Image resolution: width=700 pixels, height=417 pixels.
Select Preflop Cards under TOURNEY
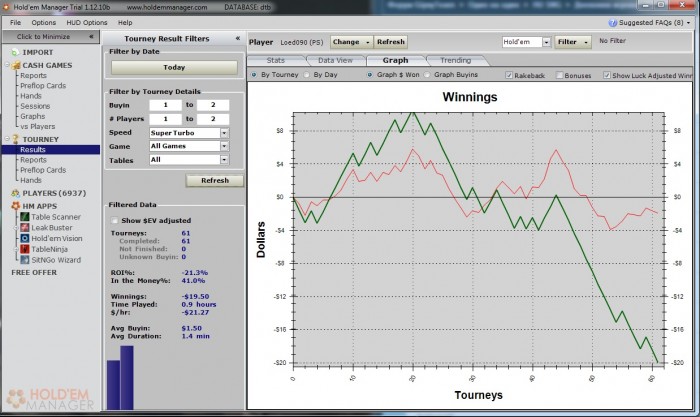point(43,170)
